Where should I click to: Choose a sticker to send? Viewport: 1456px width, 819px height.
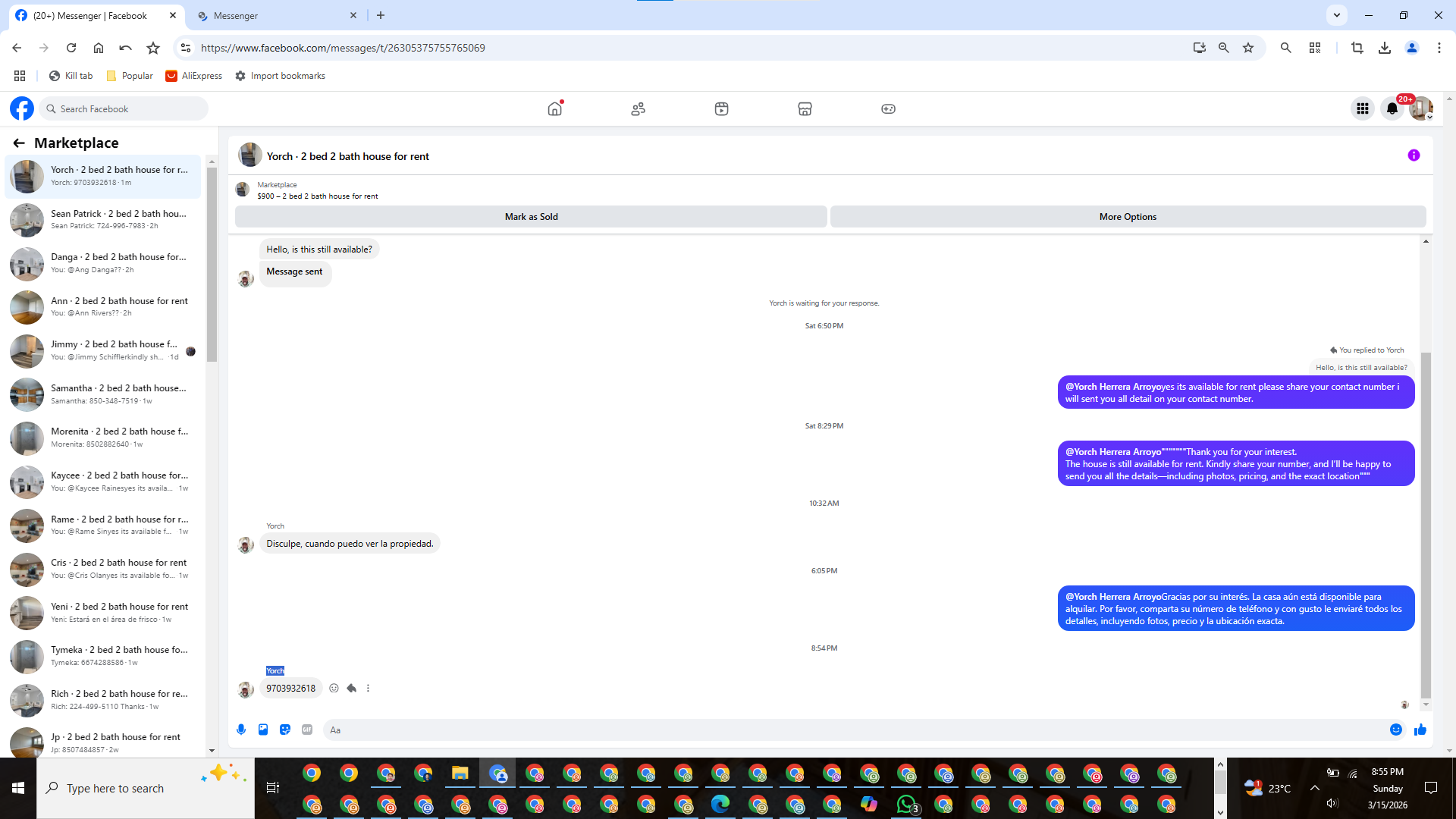[x=285, y=730]
